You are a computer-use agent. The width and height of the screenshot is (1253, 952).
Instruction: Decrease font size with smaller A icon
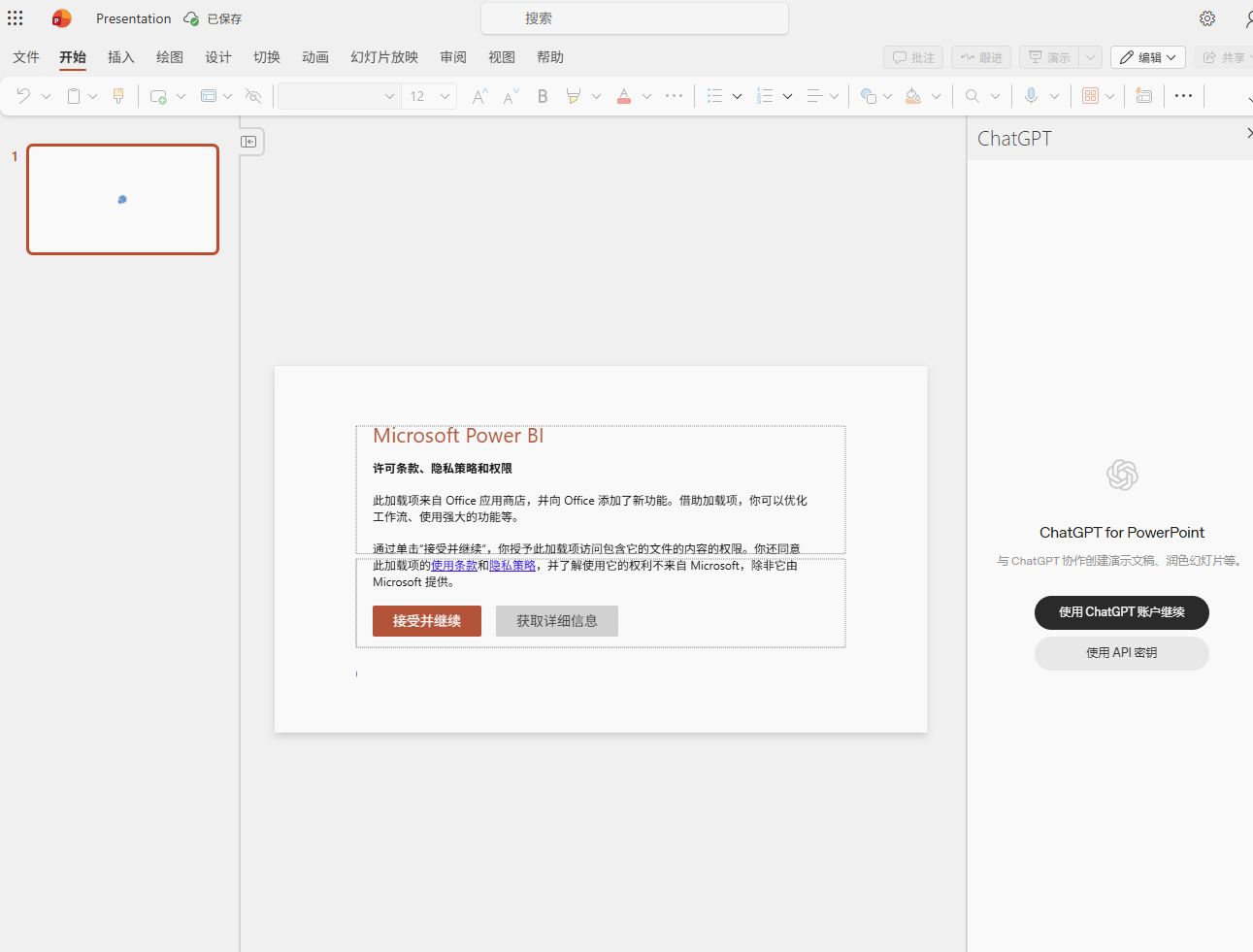[x=511, y=96]
